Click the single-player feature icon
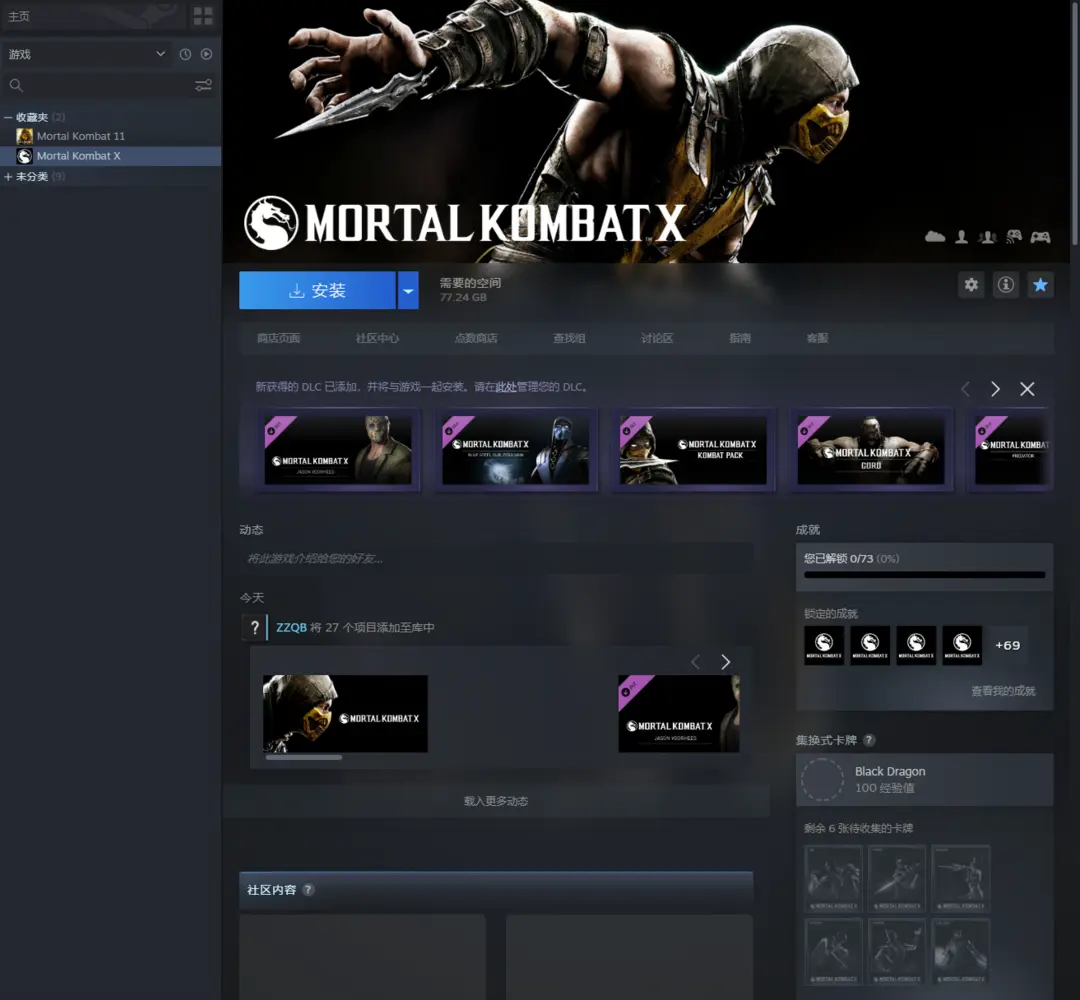The image size is (1080, 1000). [x=961, y=237]
